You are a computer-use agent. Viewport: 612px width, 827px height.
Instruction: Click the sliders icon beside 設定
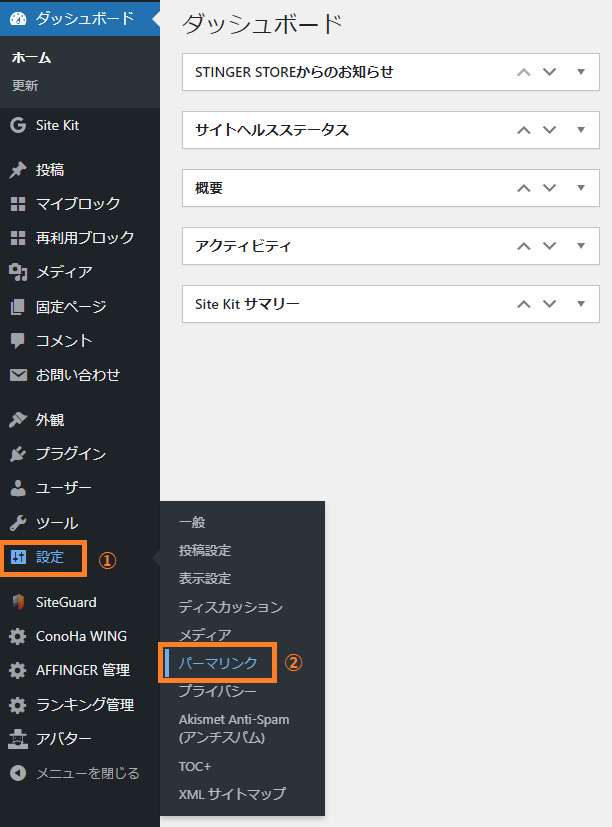click(18, 557)
